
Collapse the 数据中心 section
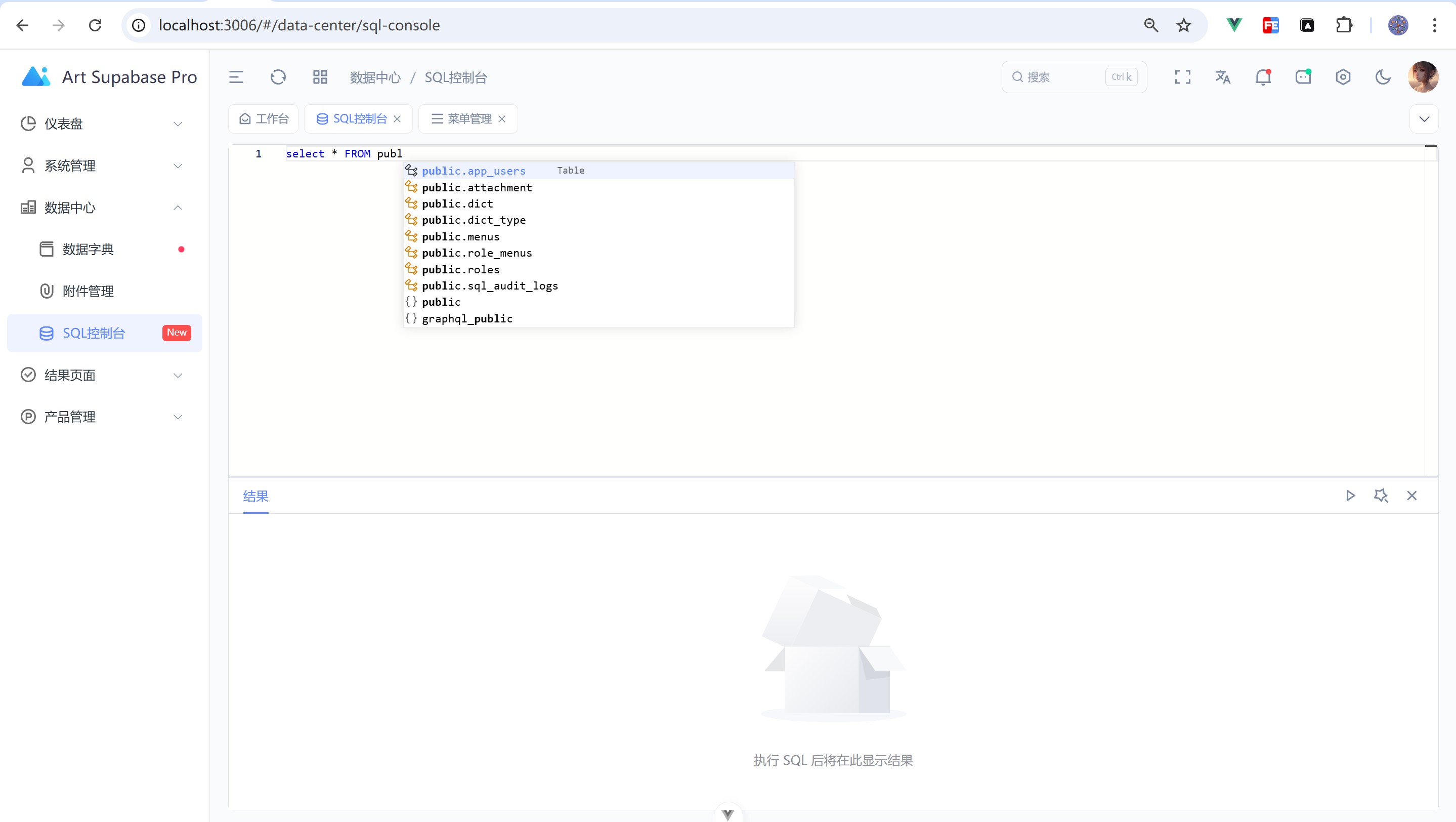[x=178, y=208]
